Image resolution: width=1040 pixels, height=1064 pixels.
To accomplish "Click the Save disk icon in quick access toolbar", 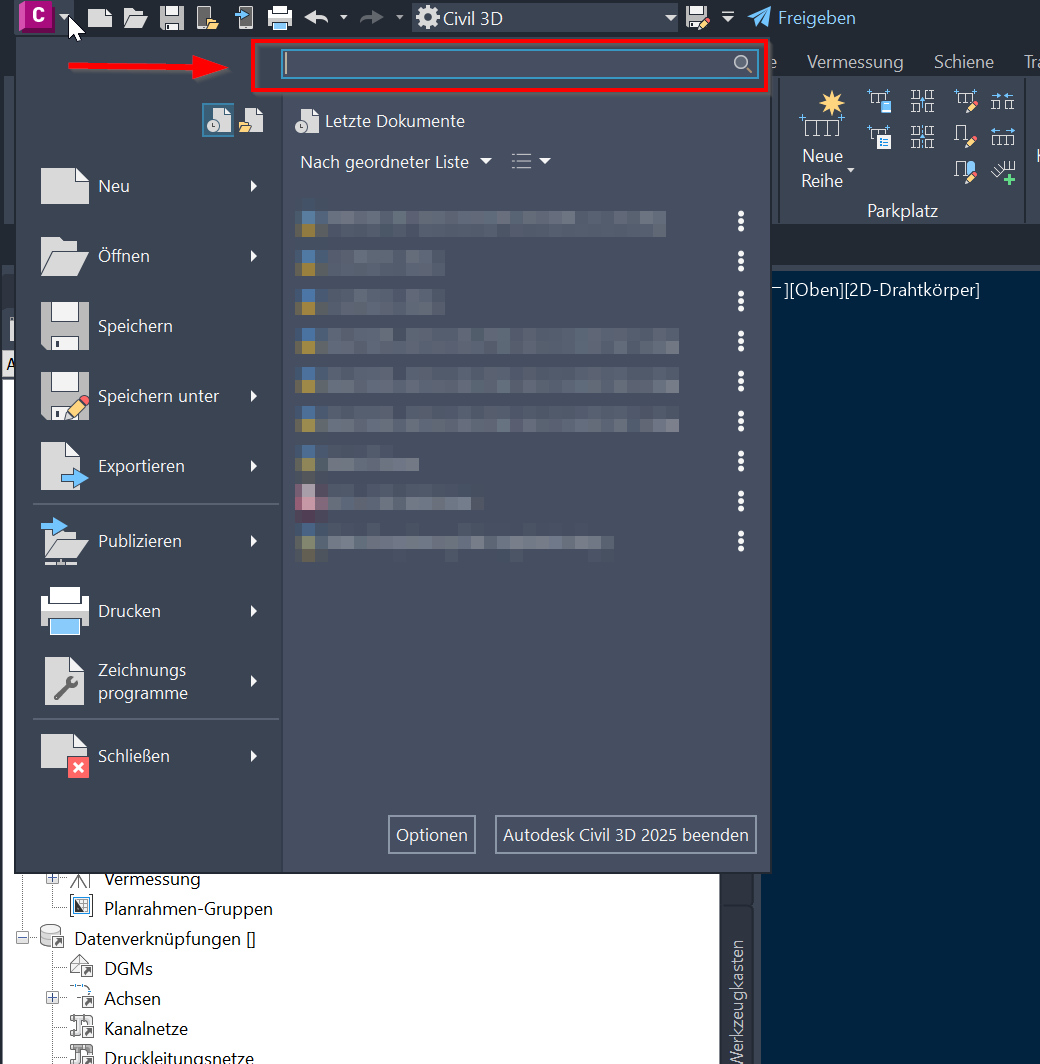I will point(172,18).
